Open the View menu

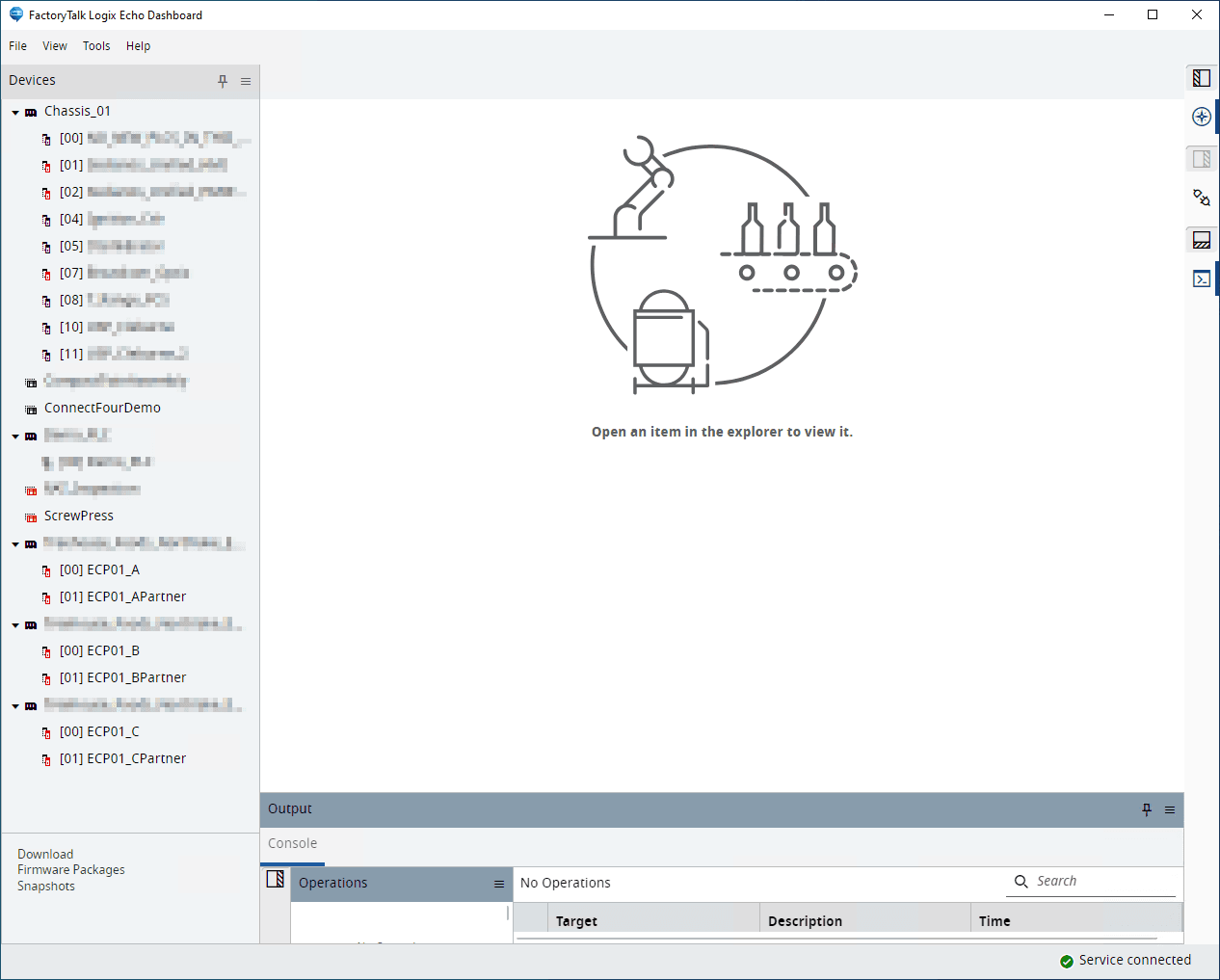point(55,45)
